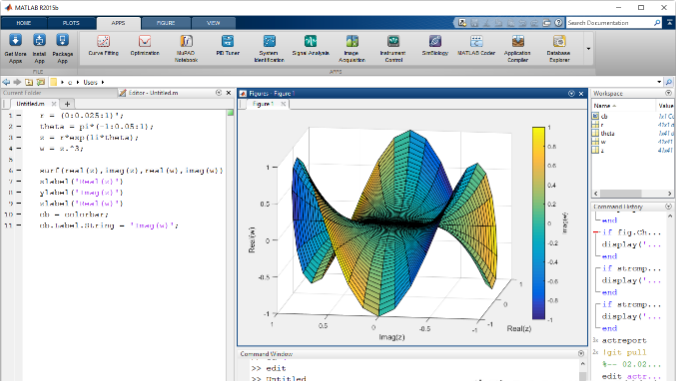The width and height of the screenshot is (678, 381).
Task: Open the Figures panel actions menu
Action: pos(571,93)
